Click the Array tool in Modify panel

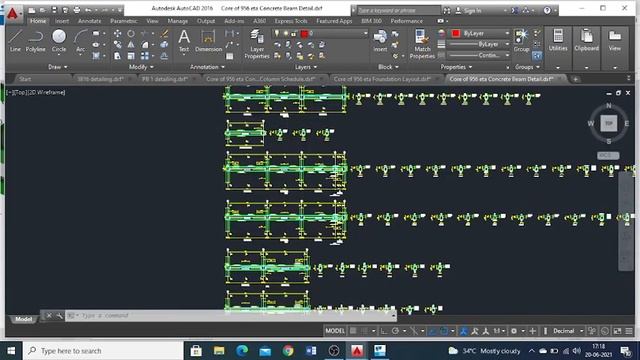(x=145, y=56)
